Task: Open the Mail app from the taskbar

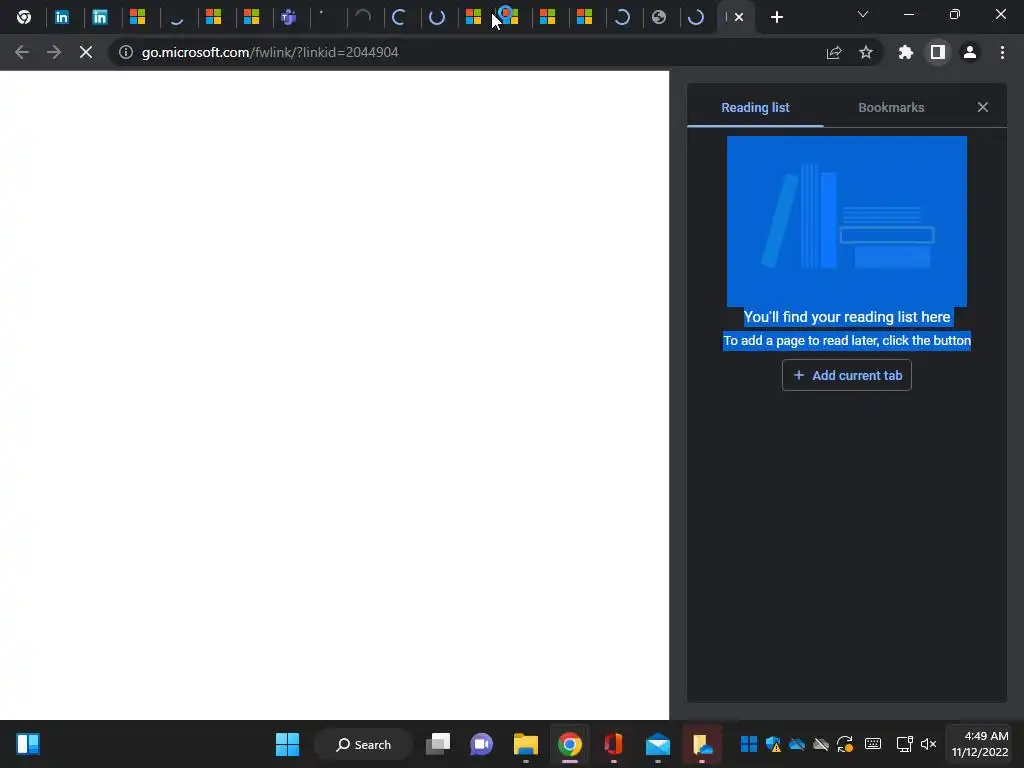Action: [x=658, y=744]
